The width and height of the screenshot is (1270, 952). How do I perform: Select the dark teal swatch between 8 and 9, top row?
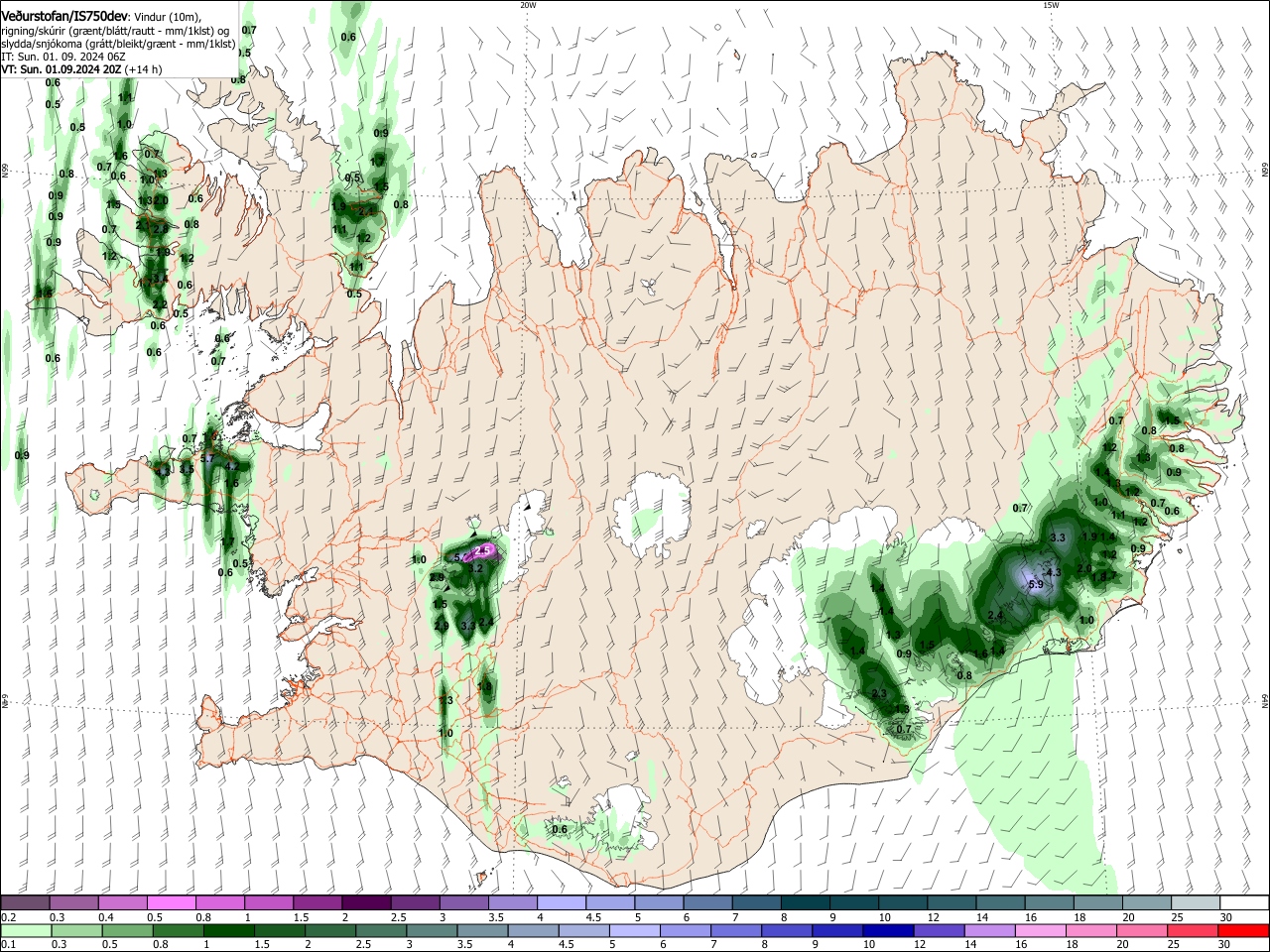coord(805,902)
